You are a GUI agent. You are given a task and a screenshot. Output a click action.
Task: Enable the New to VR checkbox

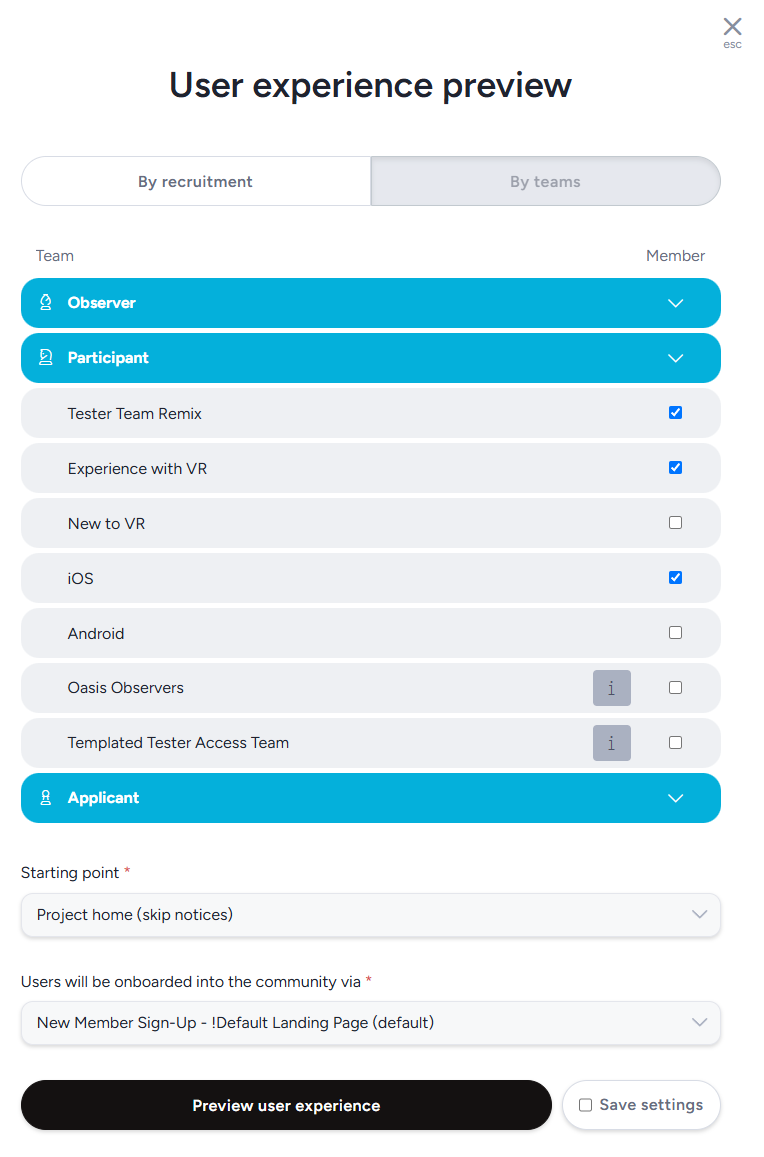(675, 523)
